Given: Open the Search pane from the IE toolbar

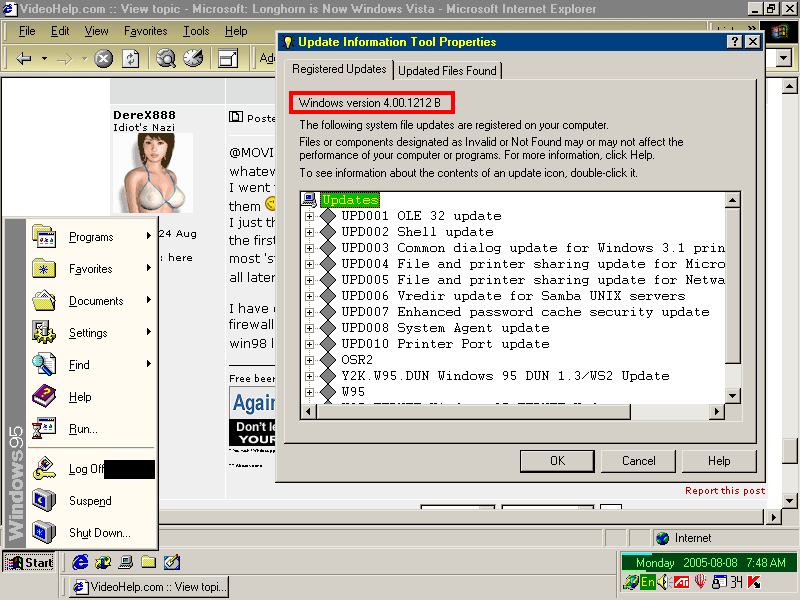Looking at the screenshot, I should [x=166, y=59].
